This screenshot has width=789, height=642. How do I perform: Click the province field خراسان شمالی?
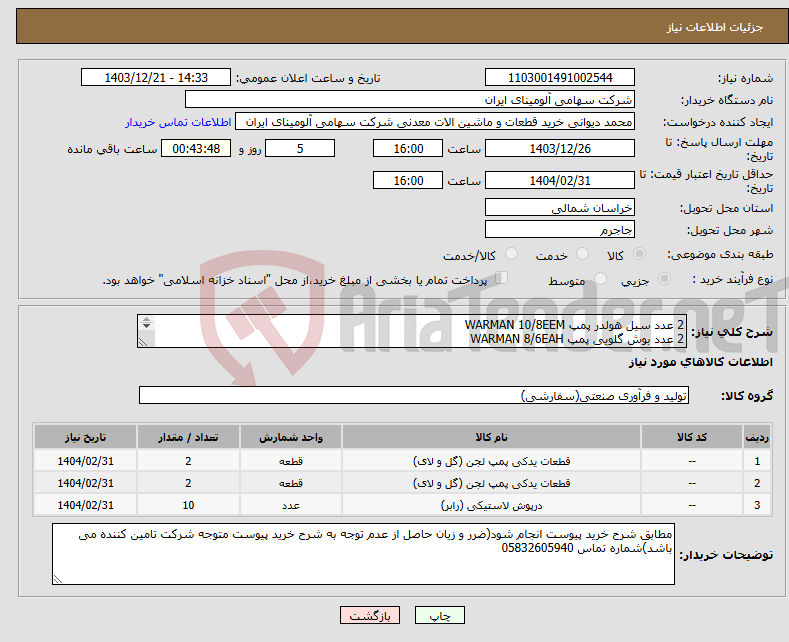click(x=560, y=207)
